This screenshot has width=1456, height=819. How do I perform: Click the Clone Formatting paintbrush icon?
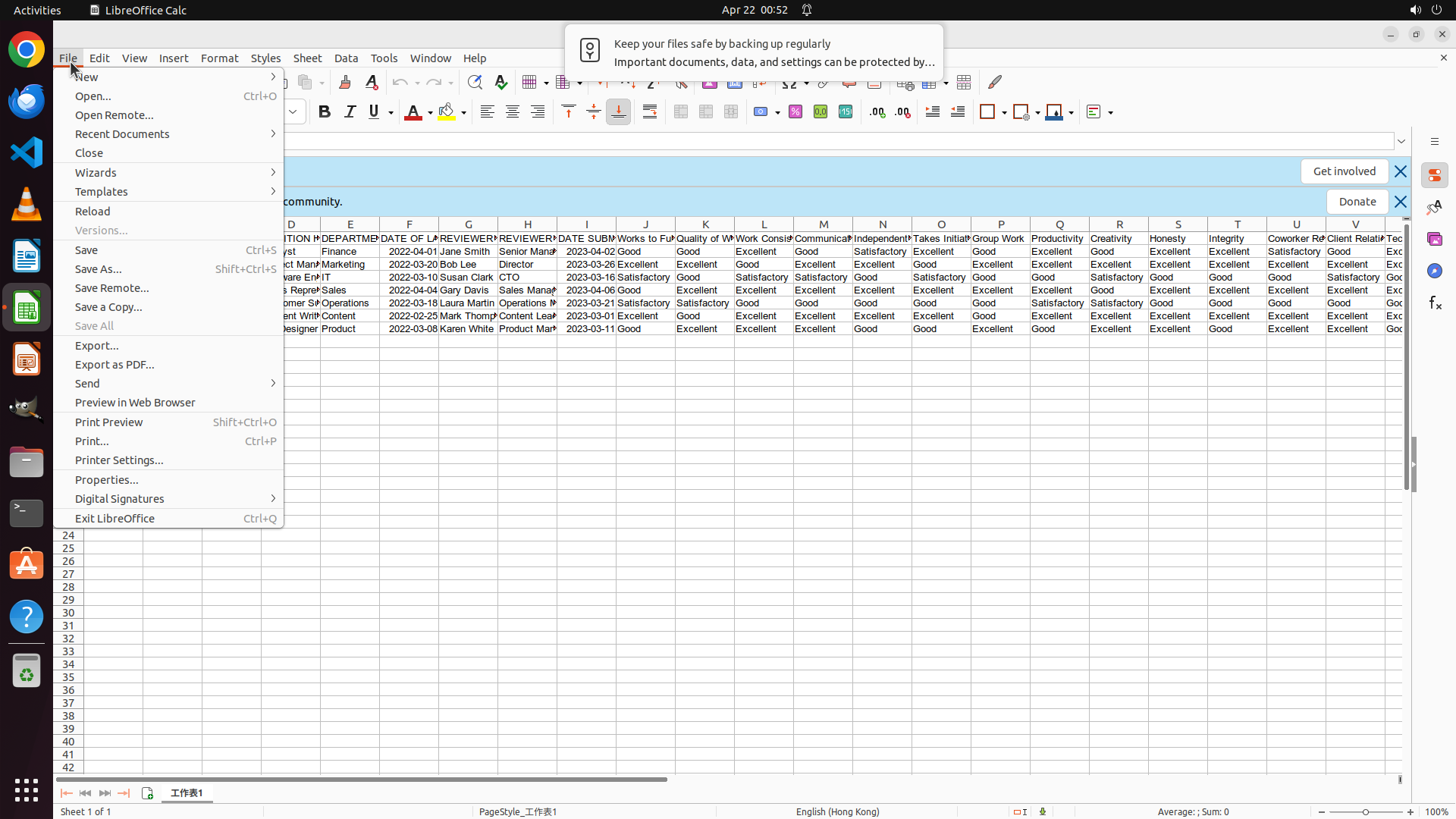(345, 82)
